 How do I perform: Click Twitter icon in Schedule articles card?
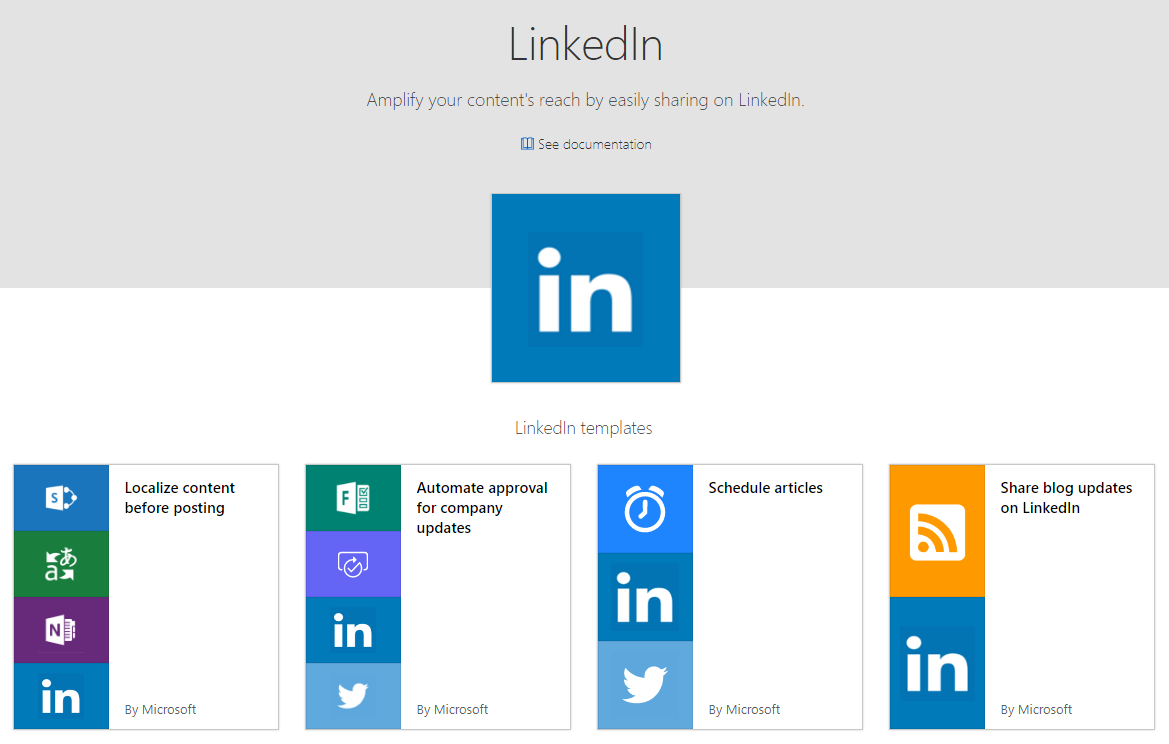point(645,685)
